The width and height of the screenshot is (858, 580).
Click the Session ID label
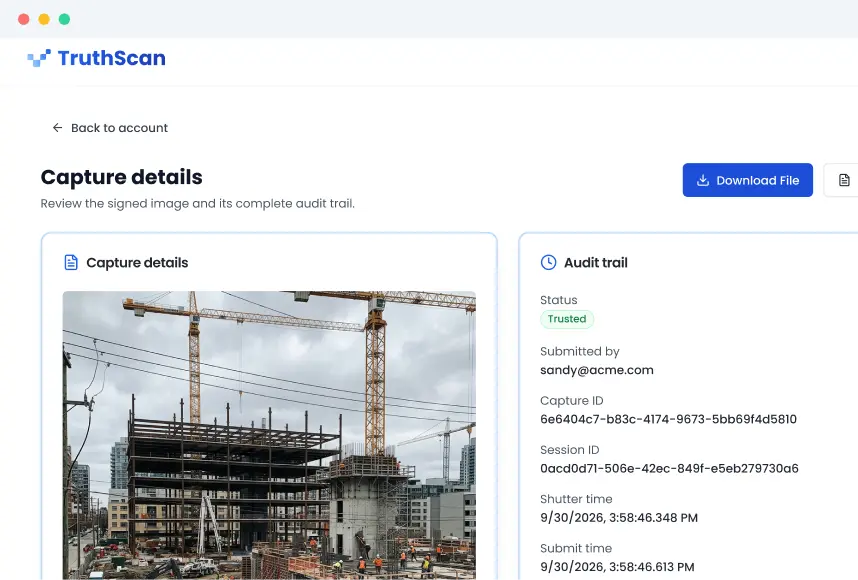[x=570, y=450]
